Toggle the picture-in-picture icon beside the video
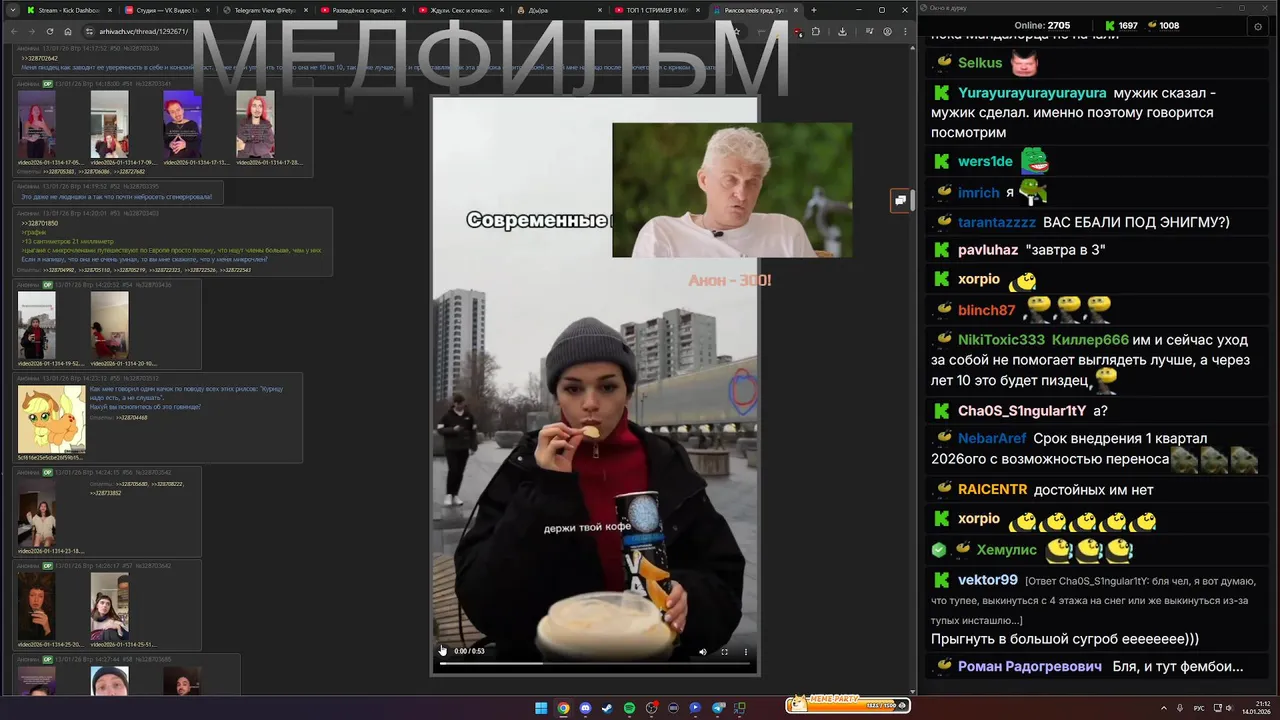The image size is (1280, 720). [x=900, y=200]
